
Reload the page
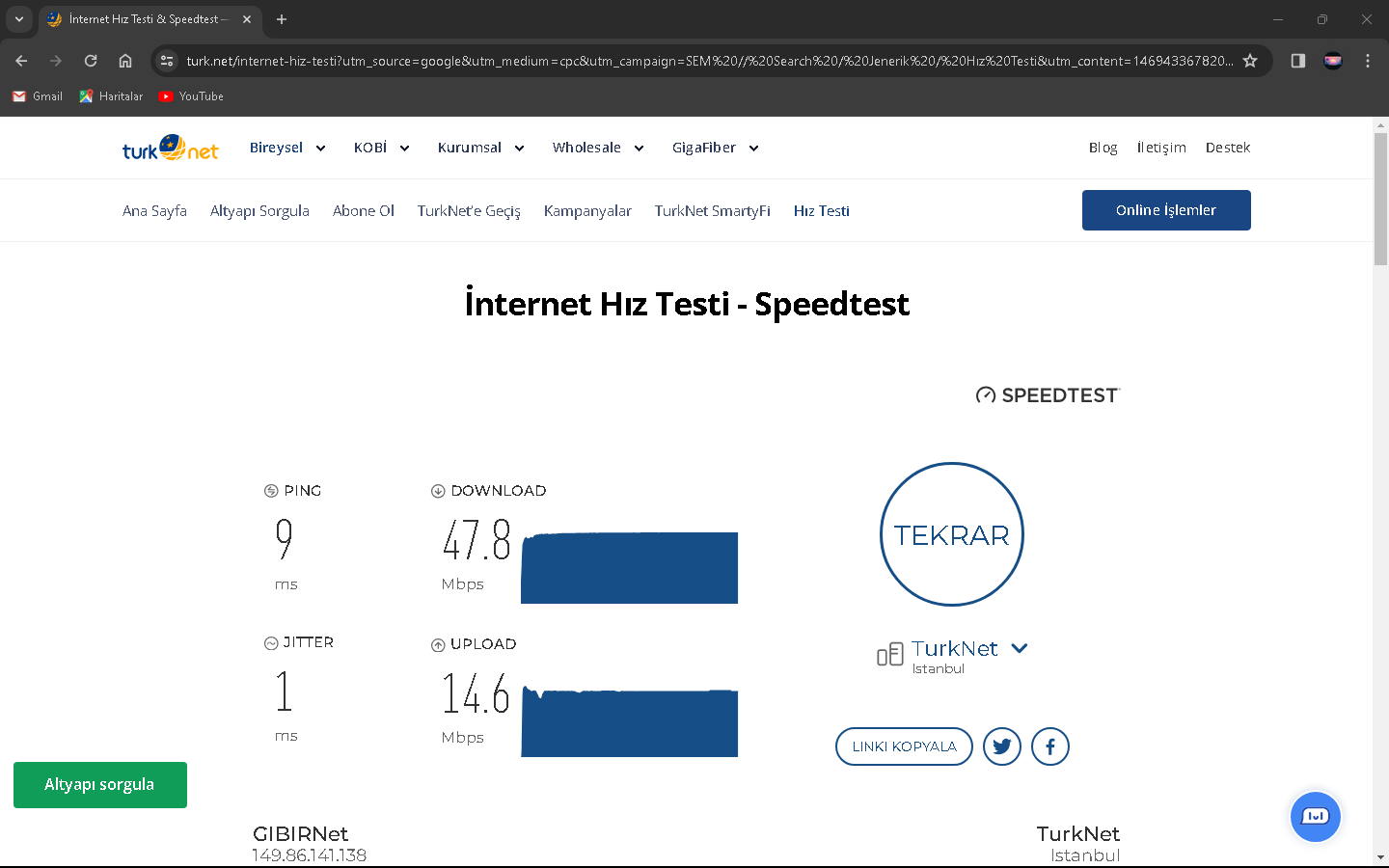point(91,61)
